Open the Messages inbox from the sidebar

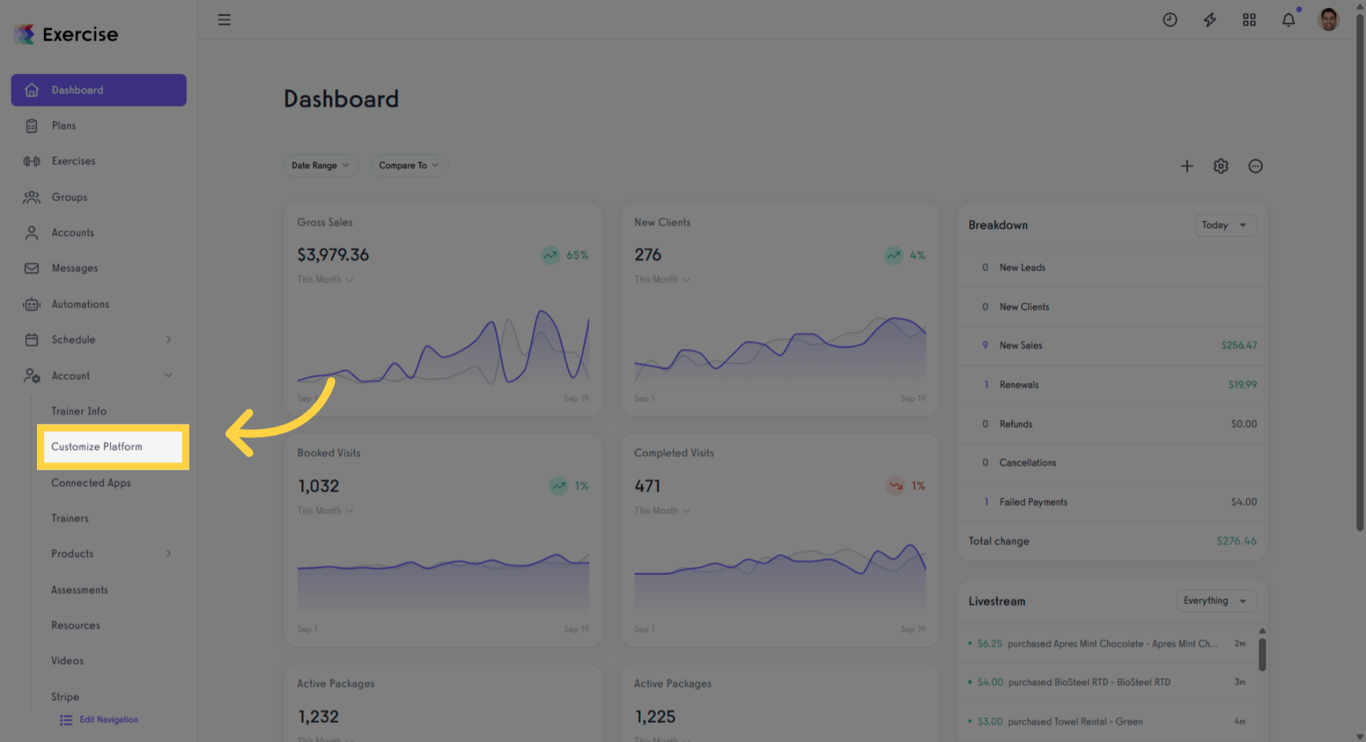31,267
